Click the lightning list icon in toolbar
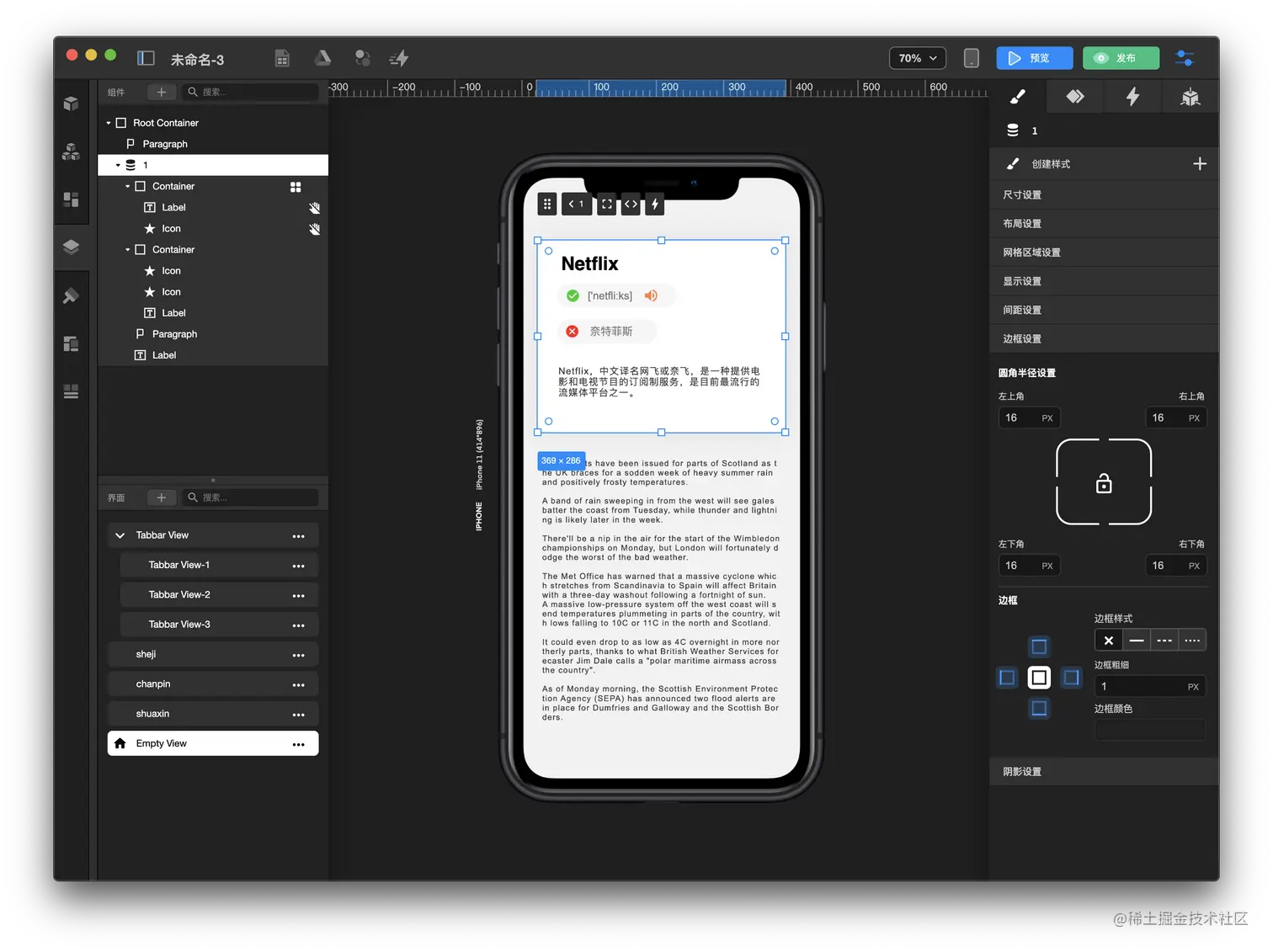 (399, 58)
